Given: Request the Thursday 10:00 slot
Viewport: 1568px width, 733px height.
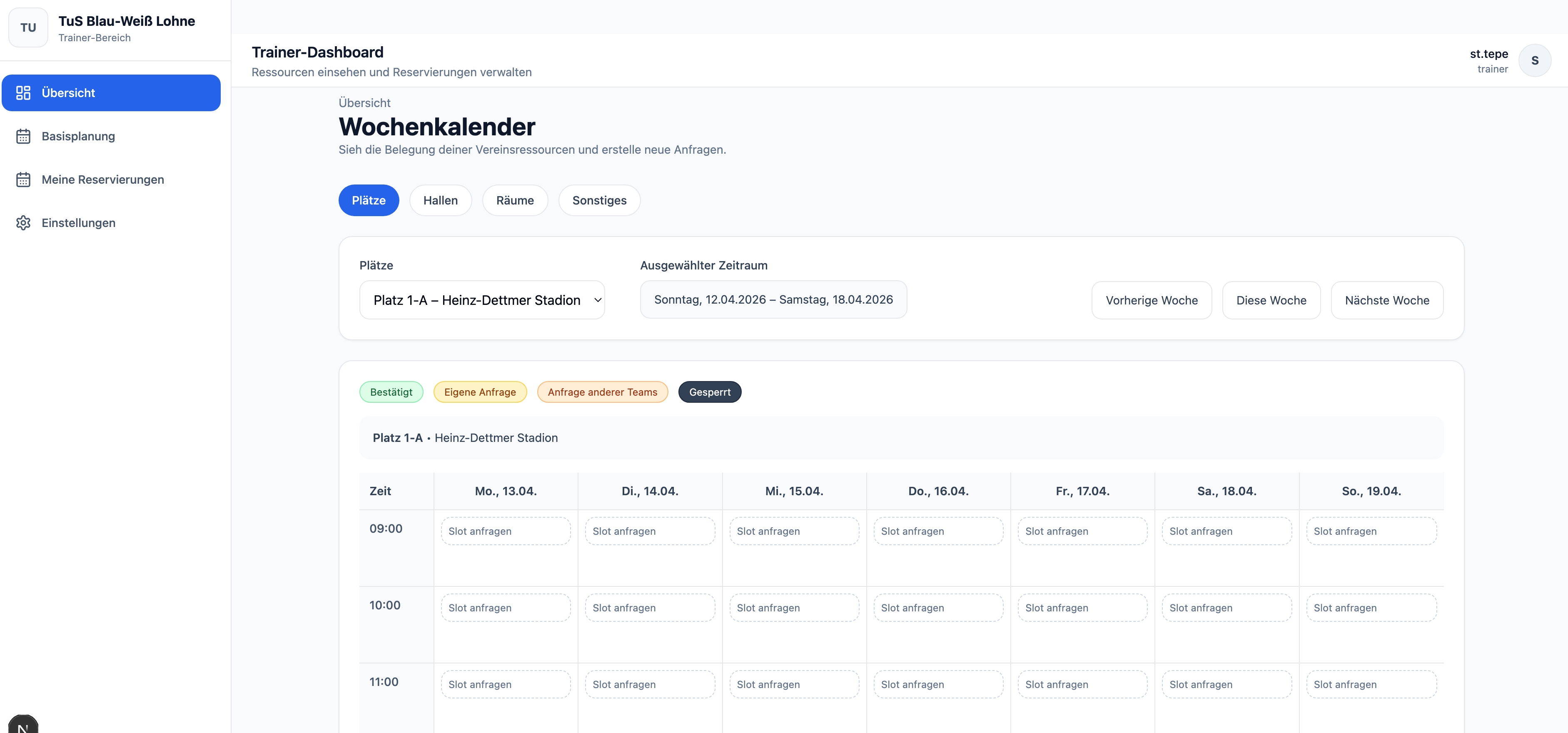Looking at the screenshot, I should point(939,608).
